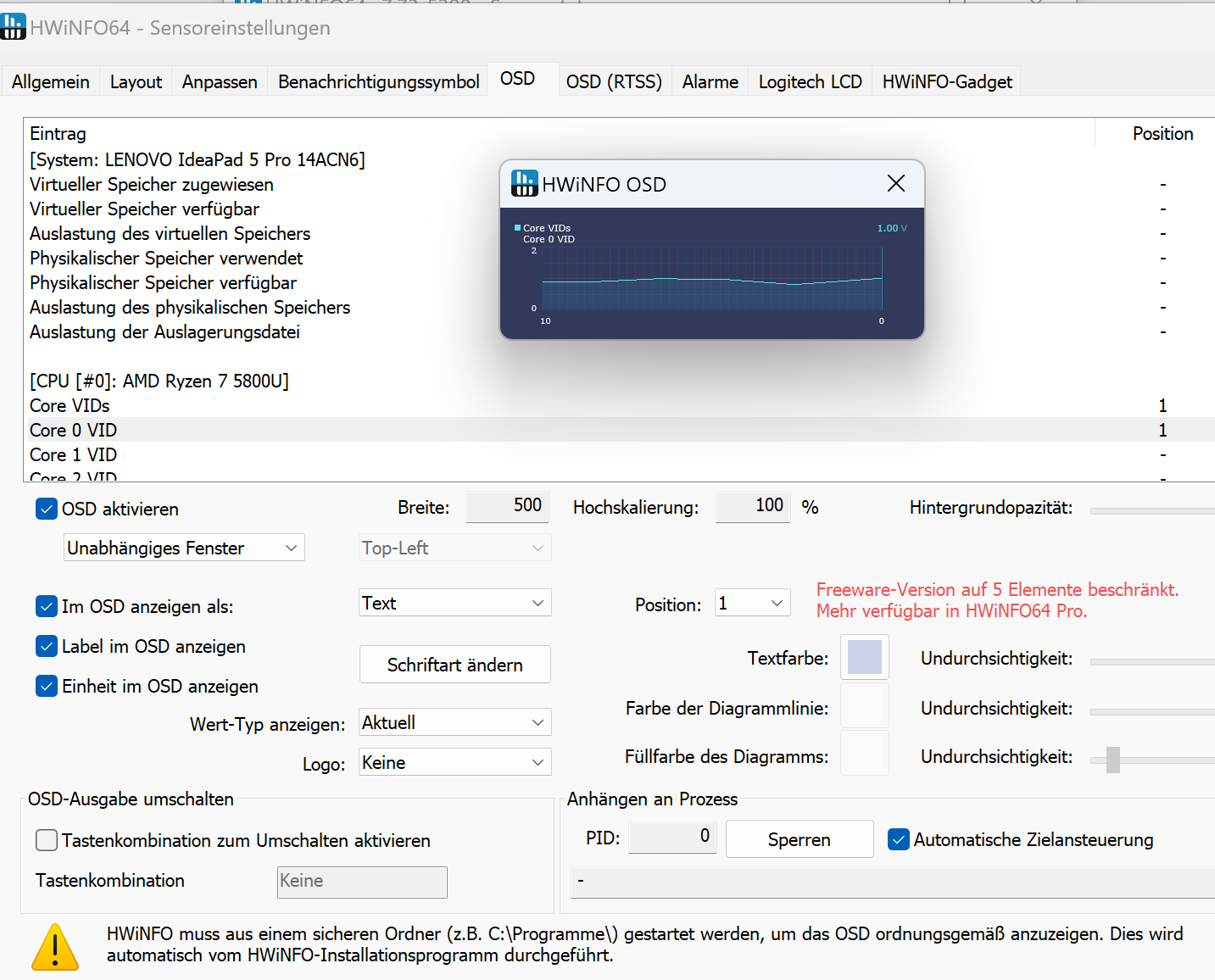Click the Farbe der Diagrammlinie swatch

(x=865, y=706)
